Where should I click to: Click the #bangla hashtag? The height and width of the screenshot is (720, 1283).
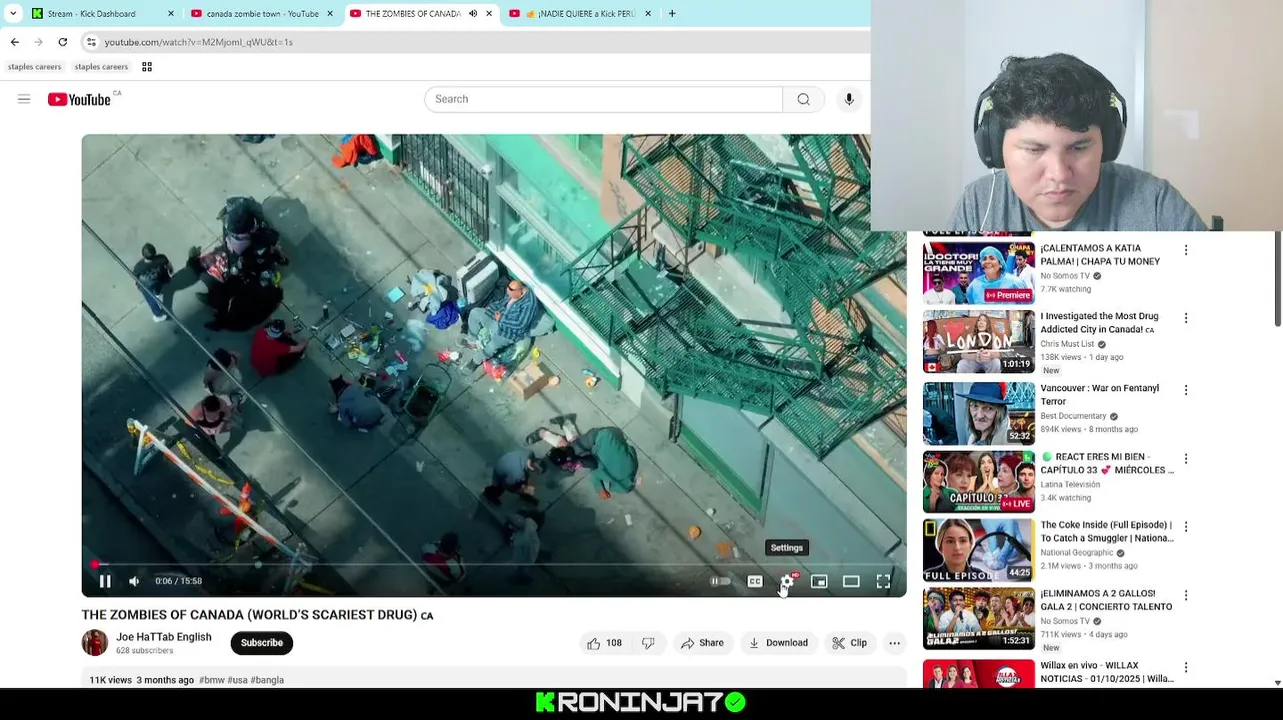(267, 680)
